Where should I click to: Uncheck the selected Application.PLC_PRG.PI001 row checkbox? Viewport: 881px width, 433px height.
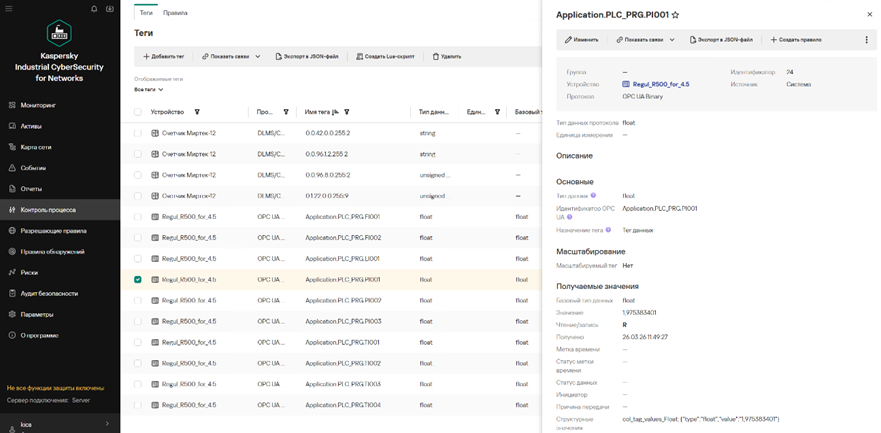pyautogui.click(x=138, y=280)
